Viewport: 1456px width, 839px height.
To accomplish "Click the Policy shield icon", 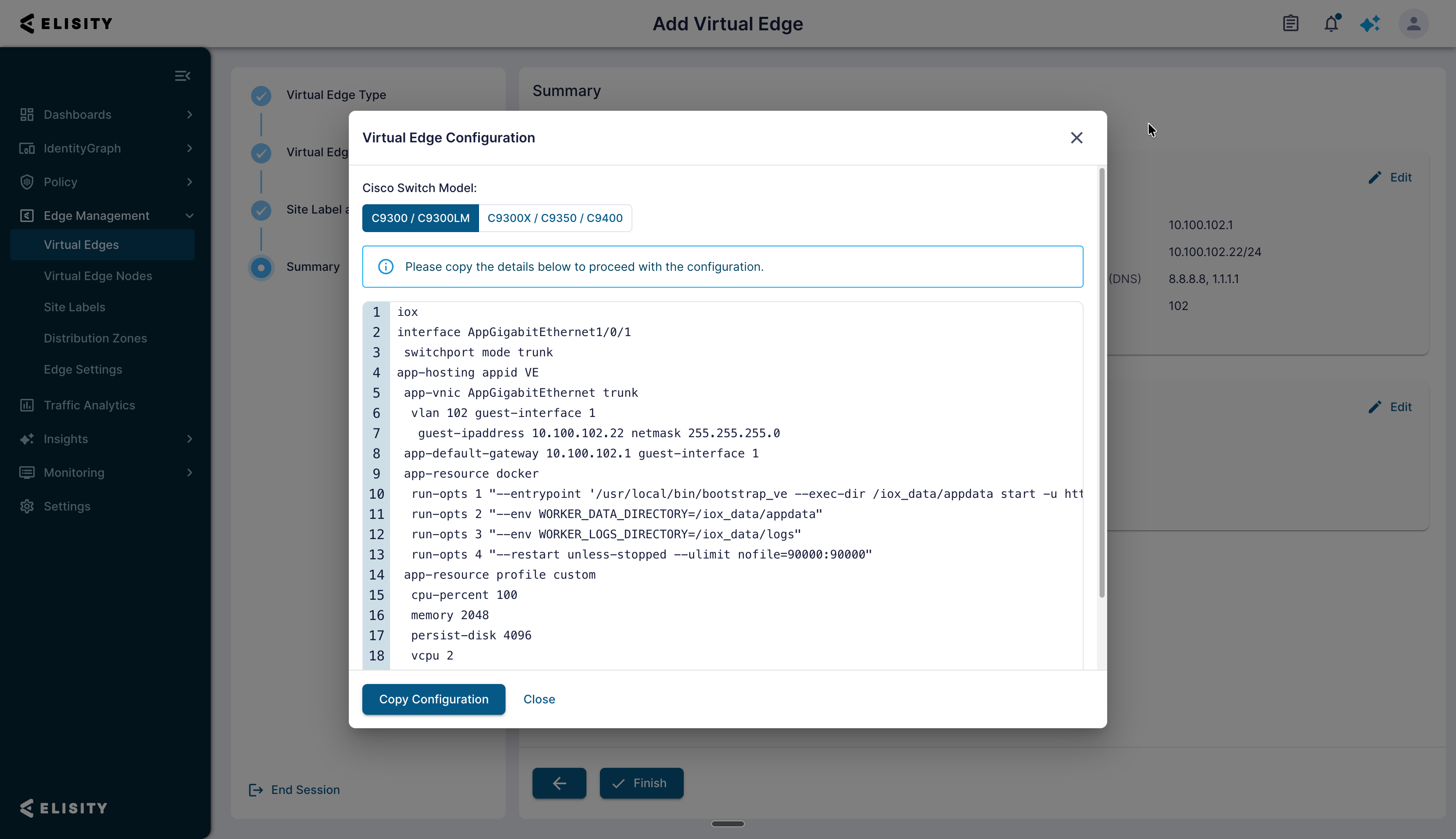I will coord(27,182).
